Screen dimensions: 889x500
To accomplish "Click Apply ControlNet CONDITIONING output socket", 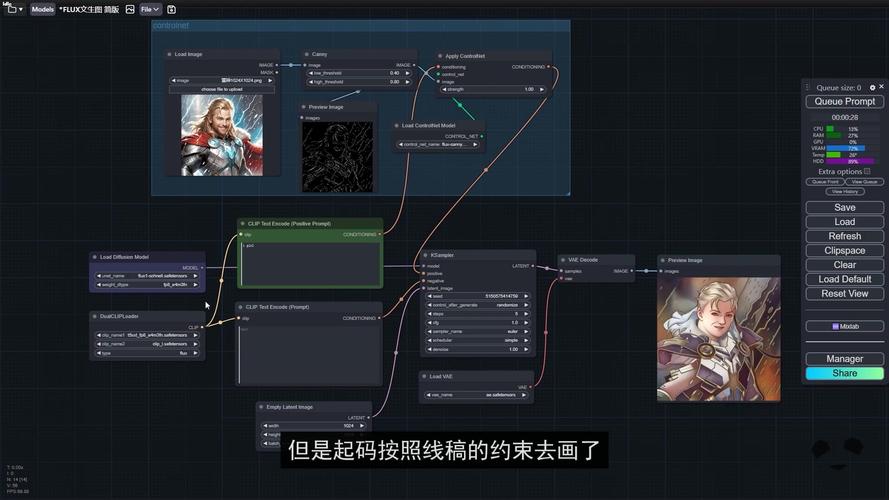I will [x=548, y=67].
